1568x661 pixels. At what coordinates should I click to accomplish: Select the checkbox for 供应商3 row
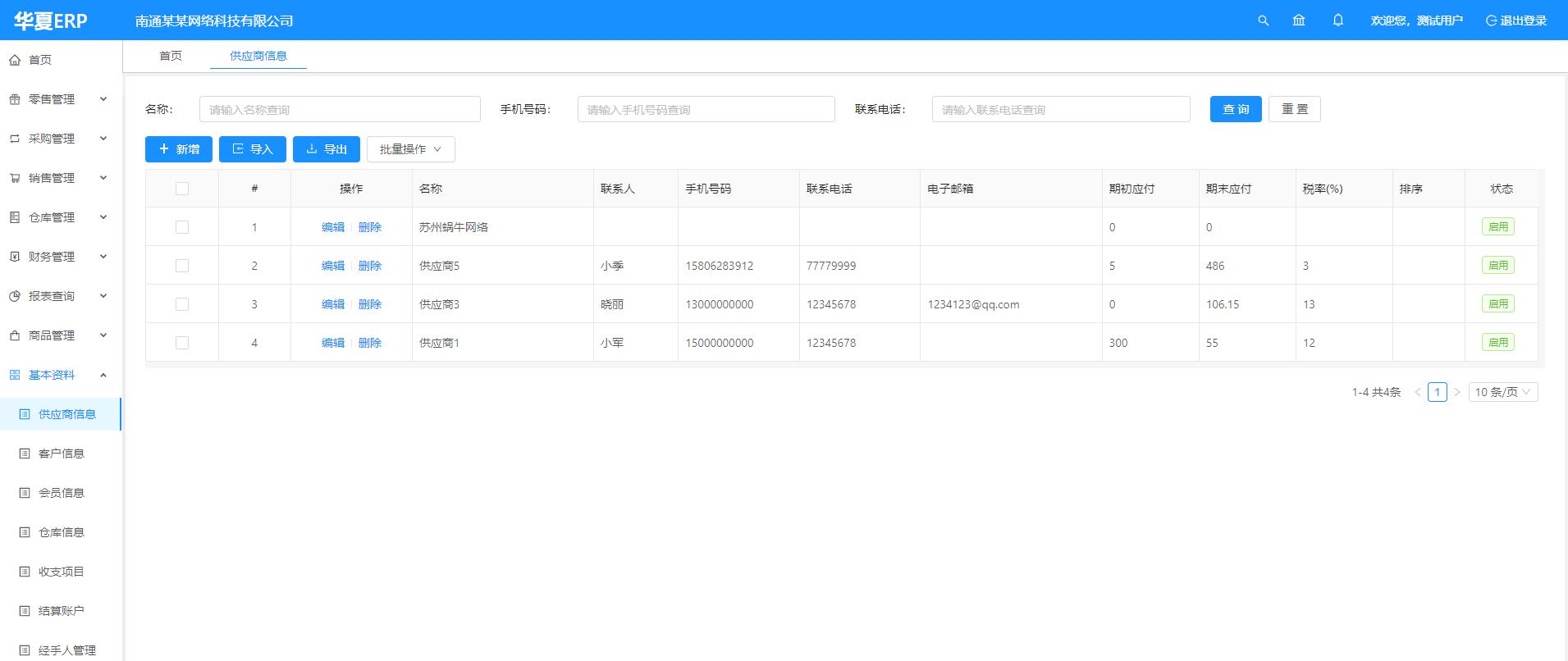point(182,304)
